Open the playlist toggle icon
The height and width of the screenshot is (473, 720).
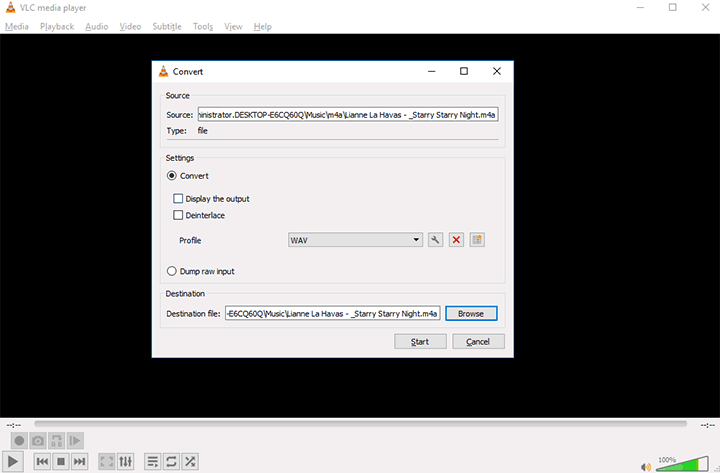pos(153,462)
